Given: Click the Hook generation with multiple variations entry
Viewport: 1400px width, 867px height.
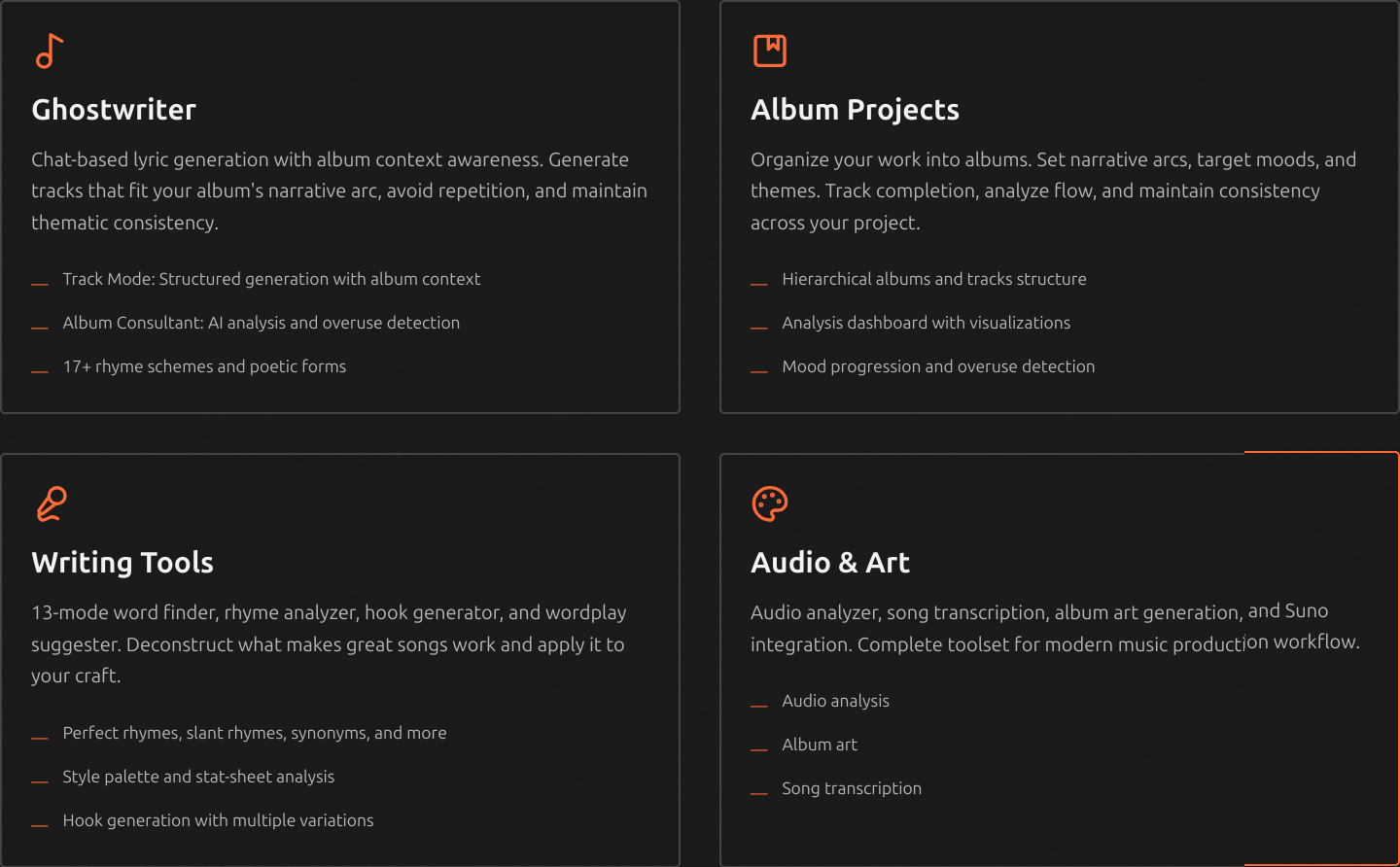Looking at the screenshot, I should click(x=218, y=820).
